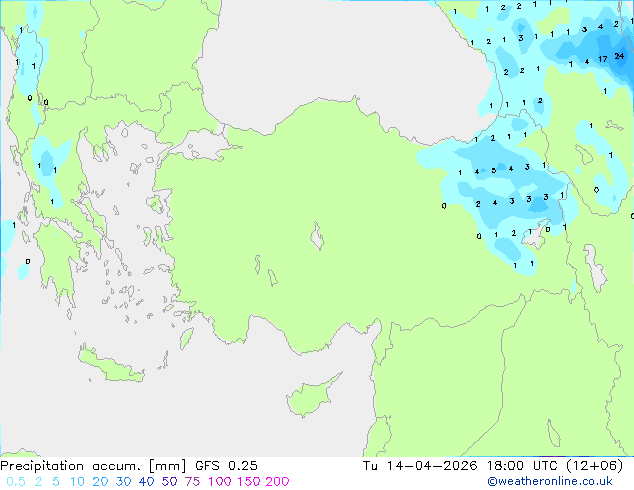The height and width of the screenshot is (490, 634).
Task: Click the 40 legend value
Action: 146,482
